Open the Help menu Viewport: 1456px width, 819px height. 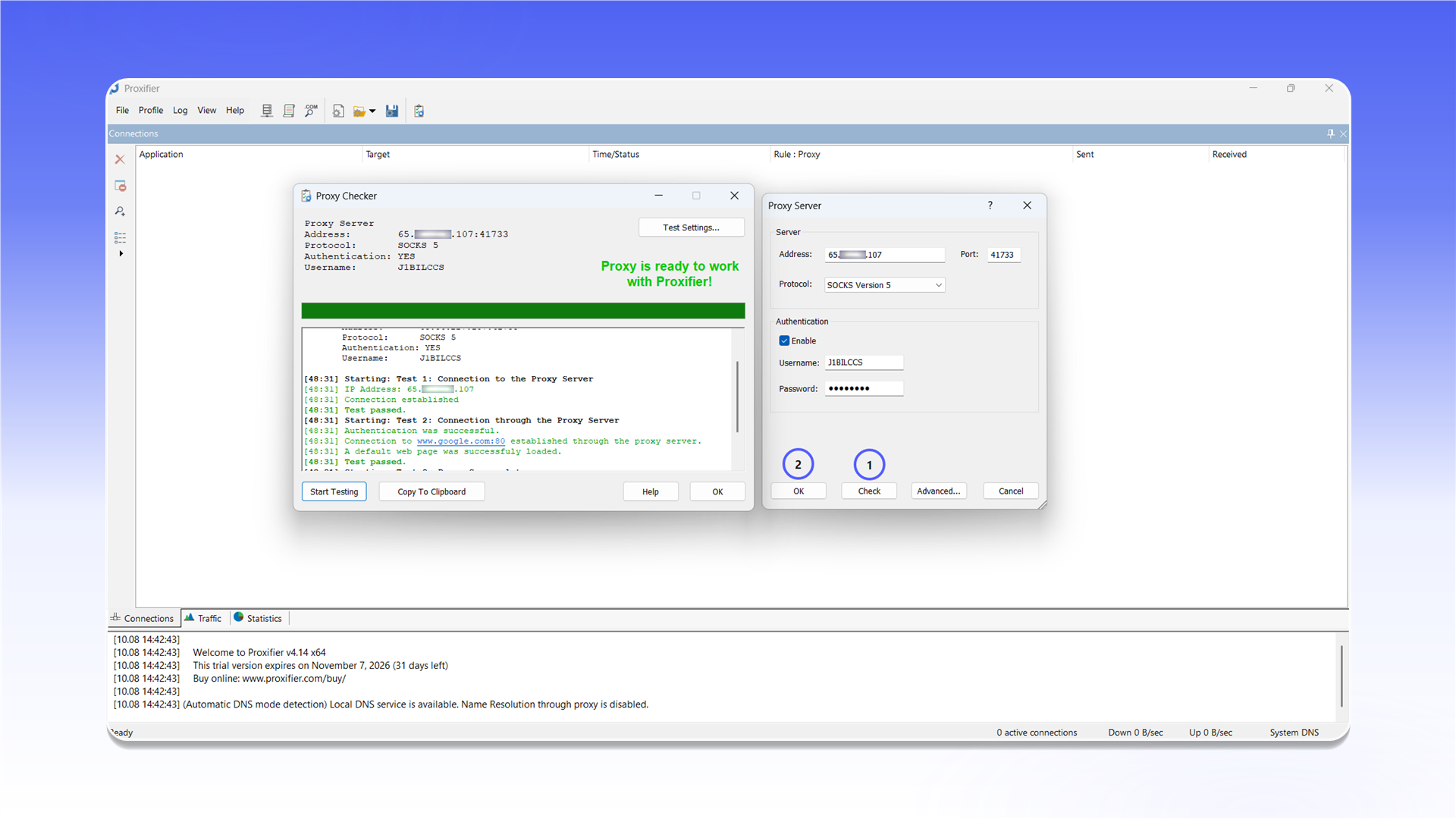[x=235, y=110]
